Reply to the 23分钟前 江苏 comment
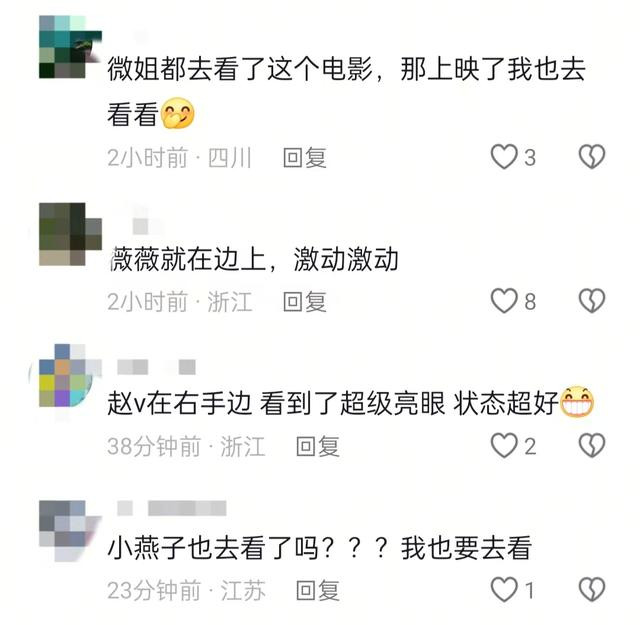This screenshot has width=640, height=625. click(x=318, y=590)
